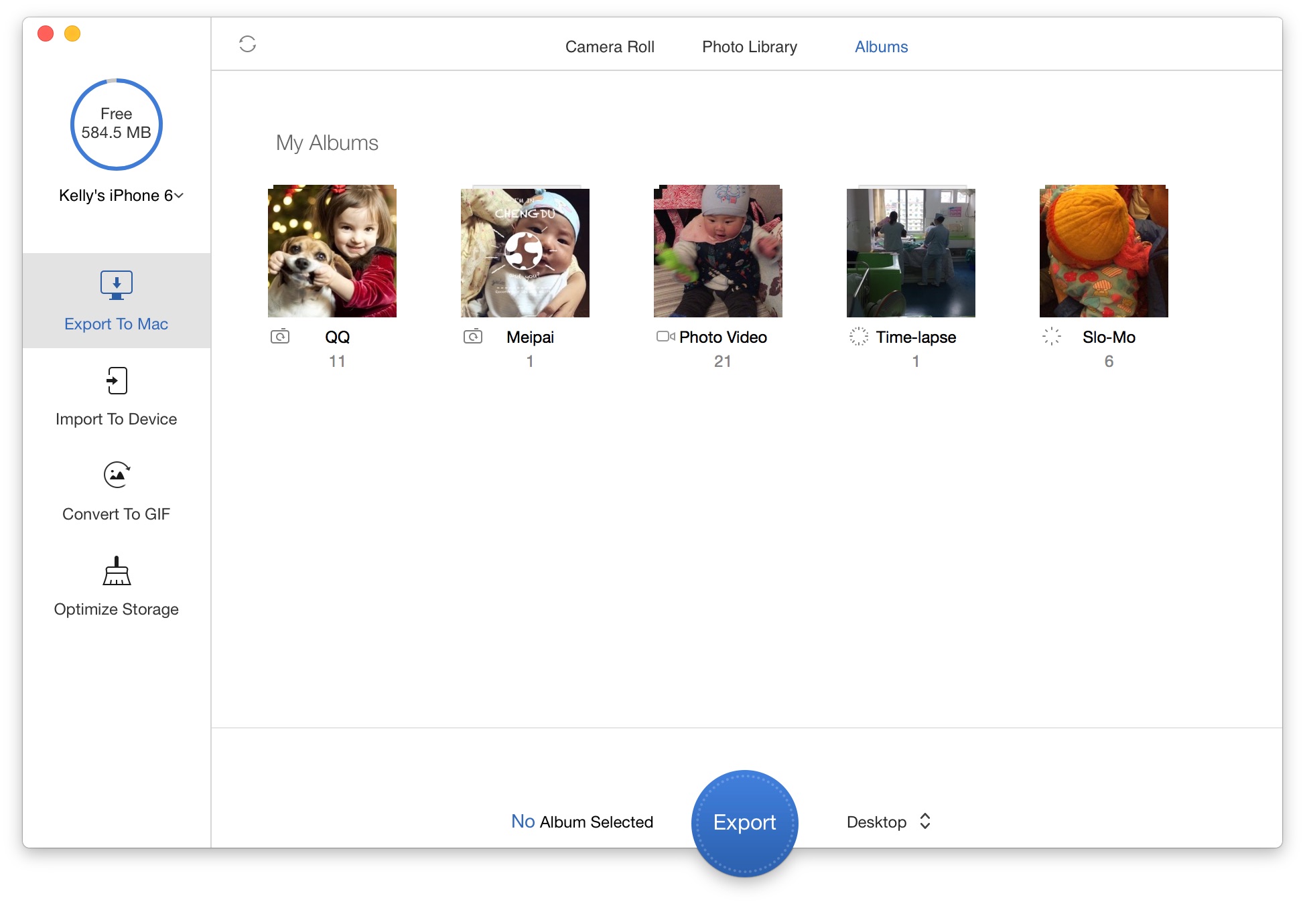Select the Time-lapse album thumbnail
Screen dimensions: 1305x924
911,252
